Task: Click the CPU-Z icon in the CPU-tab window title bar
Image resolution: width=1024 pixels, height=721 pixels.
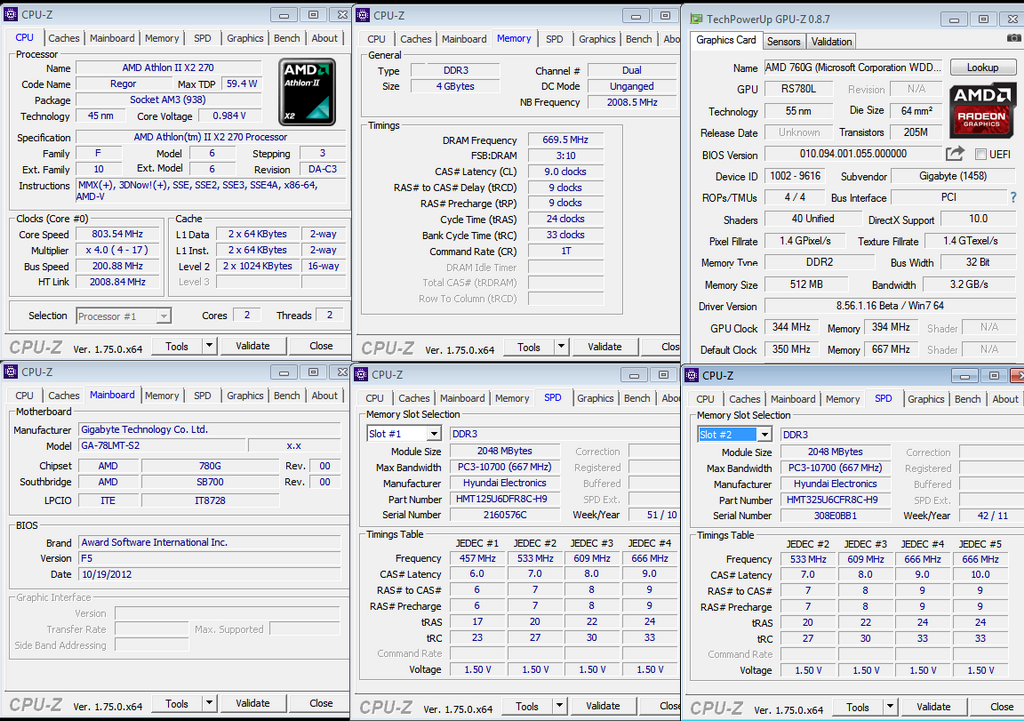Action: pos(10,14)
